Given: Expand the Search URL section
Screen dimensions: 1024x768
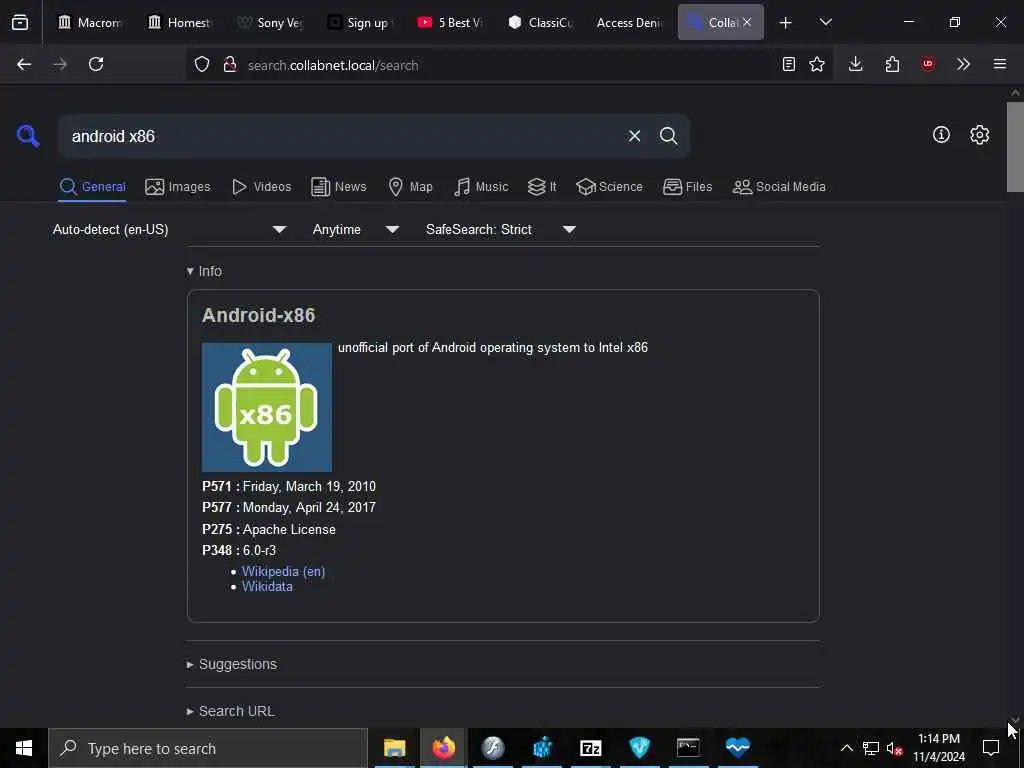Looking at the screenshot, I should pos(231,711).
